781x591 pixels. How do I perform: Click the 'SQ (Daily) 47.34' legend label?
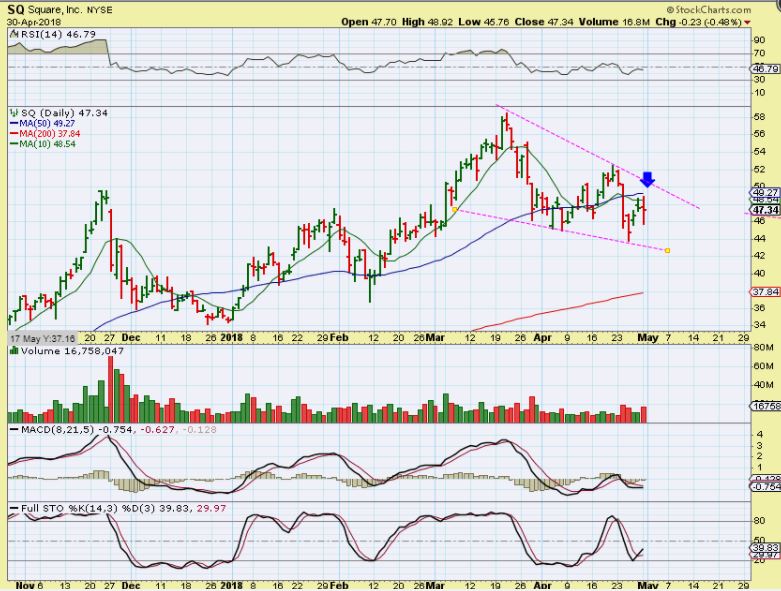(64, 113)
